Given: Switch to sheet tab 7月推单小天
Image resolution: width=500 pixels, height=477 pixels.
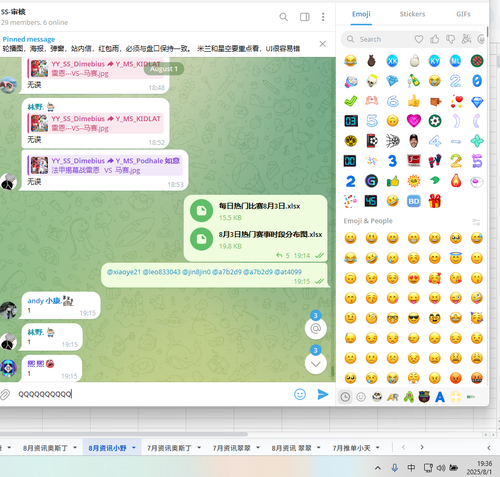Looking at the screenshot, I should [352, 448].
